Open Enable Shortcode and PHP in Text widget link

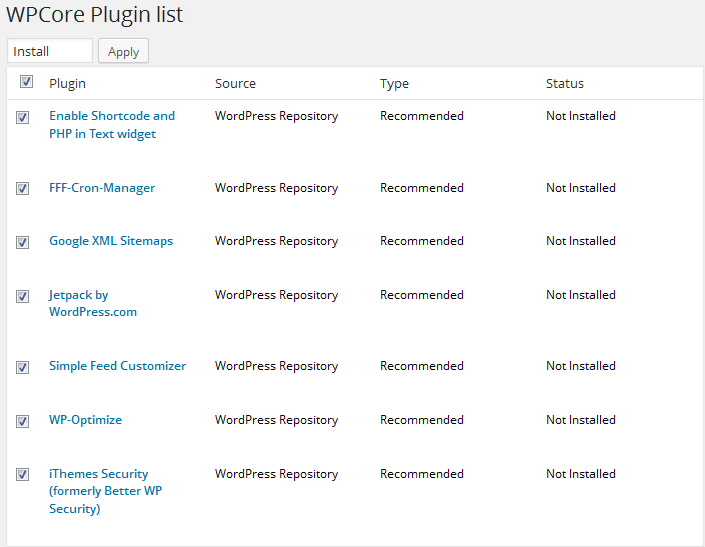pyautogui.click(x=111, y=124)
